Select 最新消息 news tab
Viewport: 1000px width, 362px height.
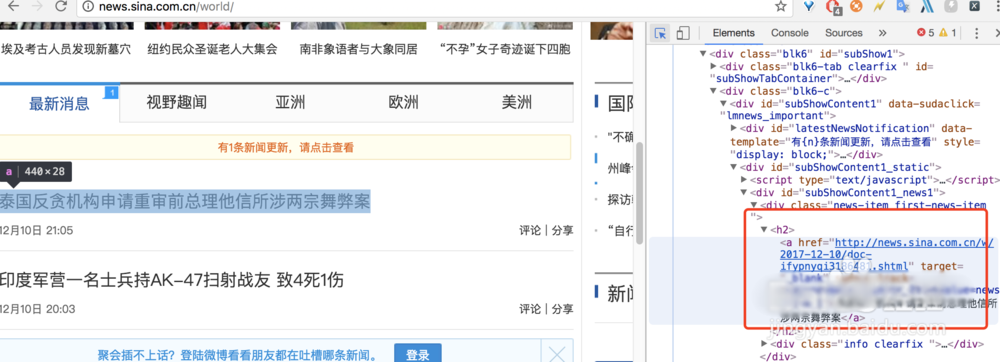pos(59,103)
